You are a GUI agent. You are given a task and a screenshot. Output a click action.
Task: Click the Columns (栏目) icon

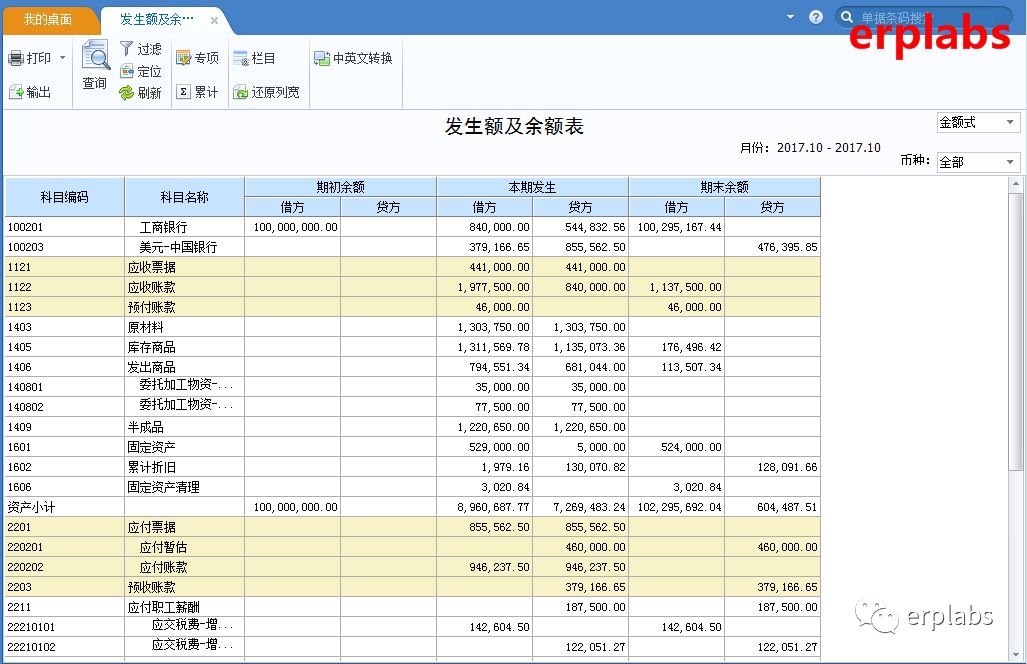240,58
